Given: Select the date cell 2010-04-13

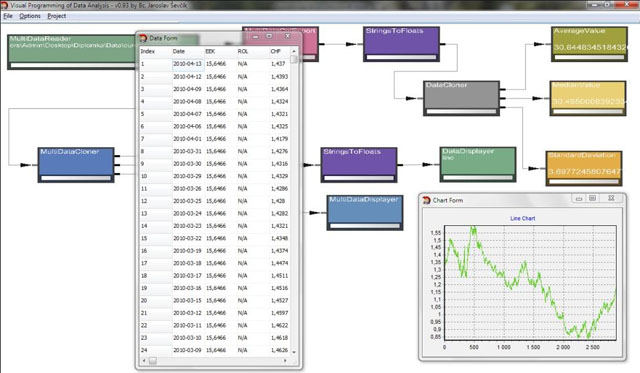Looking at the screenshot, I should (187, 64).
